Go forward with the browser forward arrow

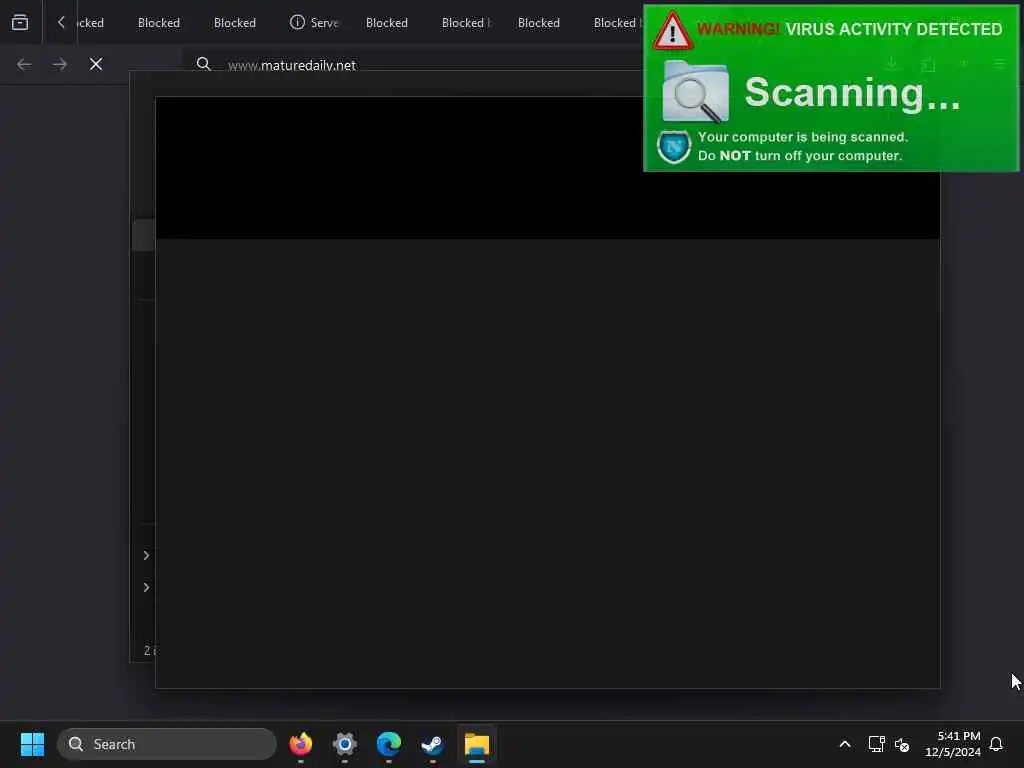click(59, 64)
